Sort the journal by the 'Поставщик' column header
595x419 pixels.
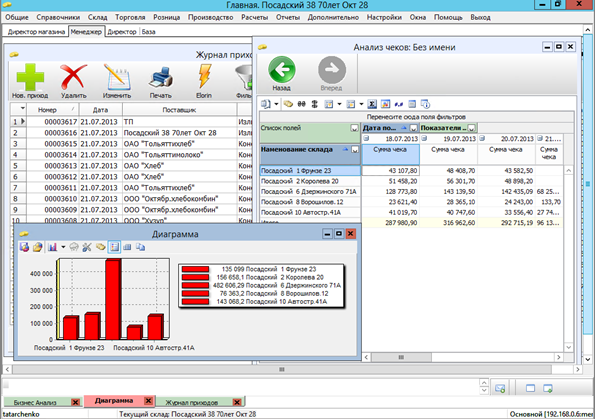pos(179,110)
